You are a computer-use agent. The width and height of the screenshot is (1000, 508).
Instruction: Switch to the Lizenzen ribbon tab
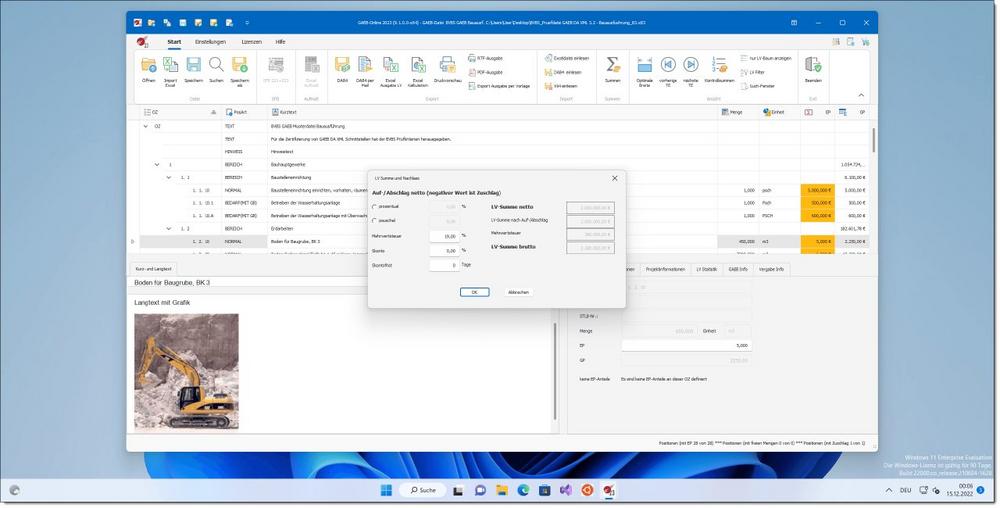click(x=252, y=42)
